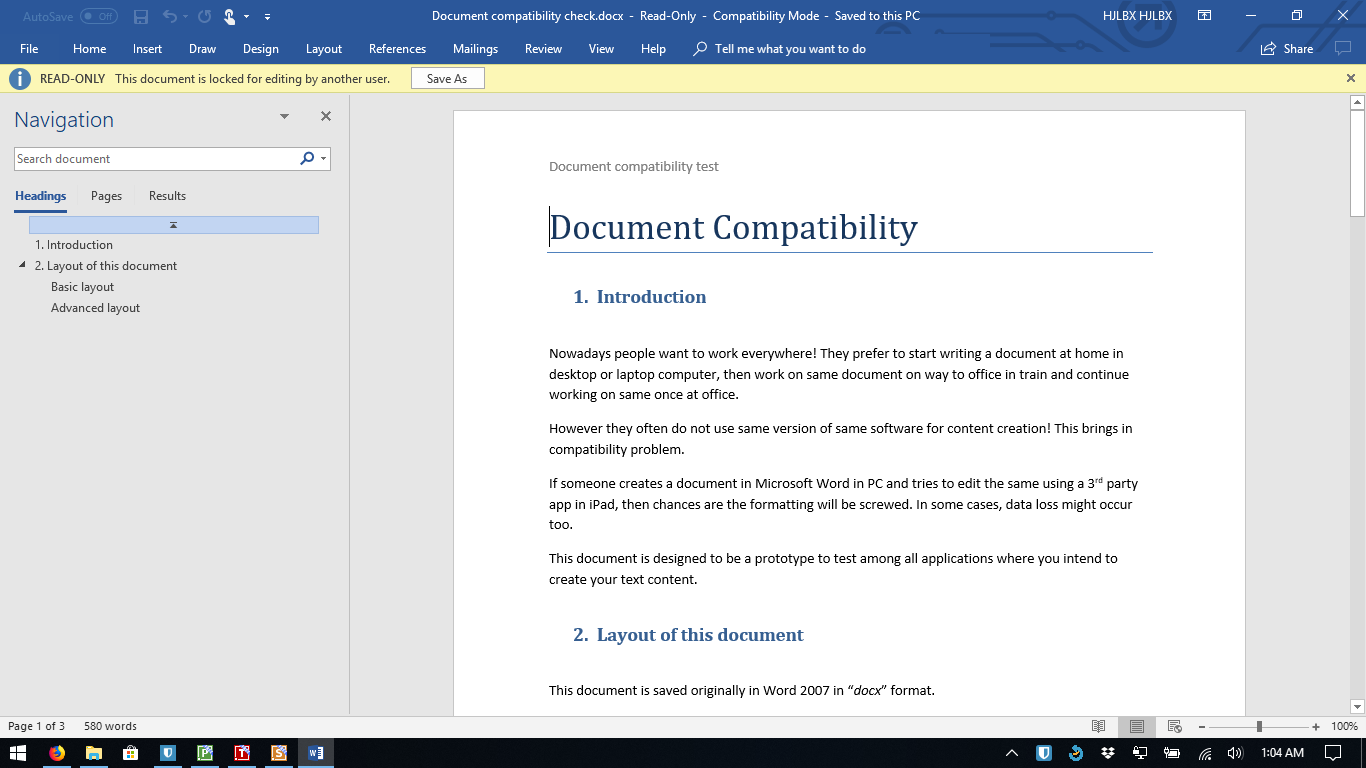1366x768 pixels.
Task: Open Navigation pane task options dropdown
Action: (284, 117)
